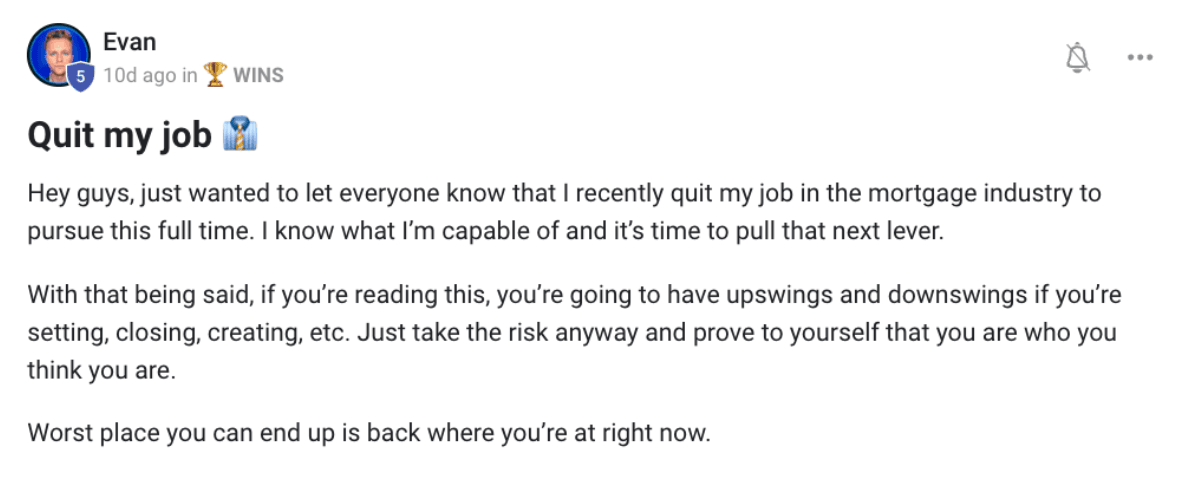This screenshot has width=1190, height=482.
Task: Click the level 5 badge on avatar
Action: pyautogui.click(x=80, y=77)
